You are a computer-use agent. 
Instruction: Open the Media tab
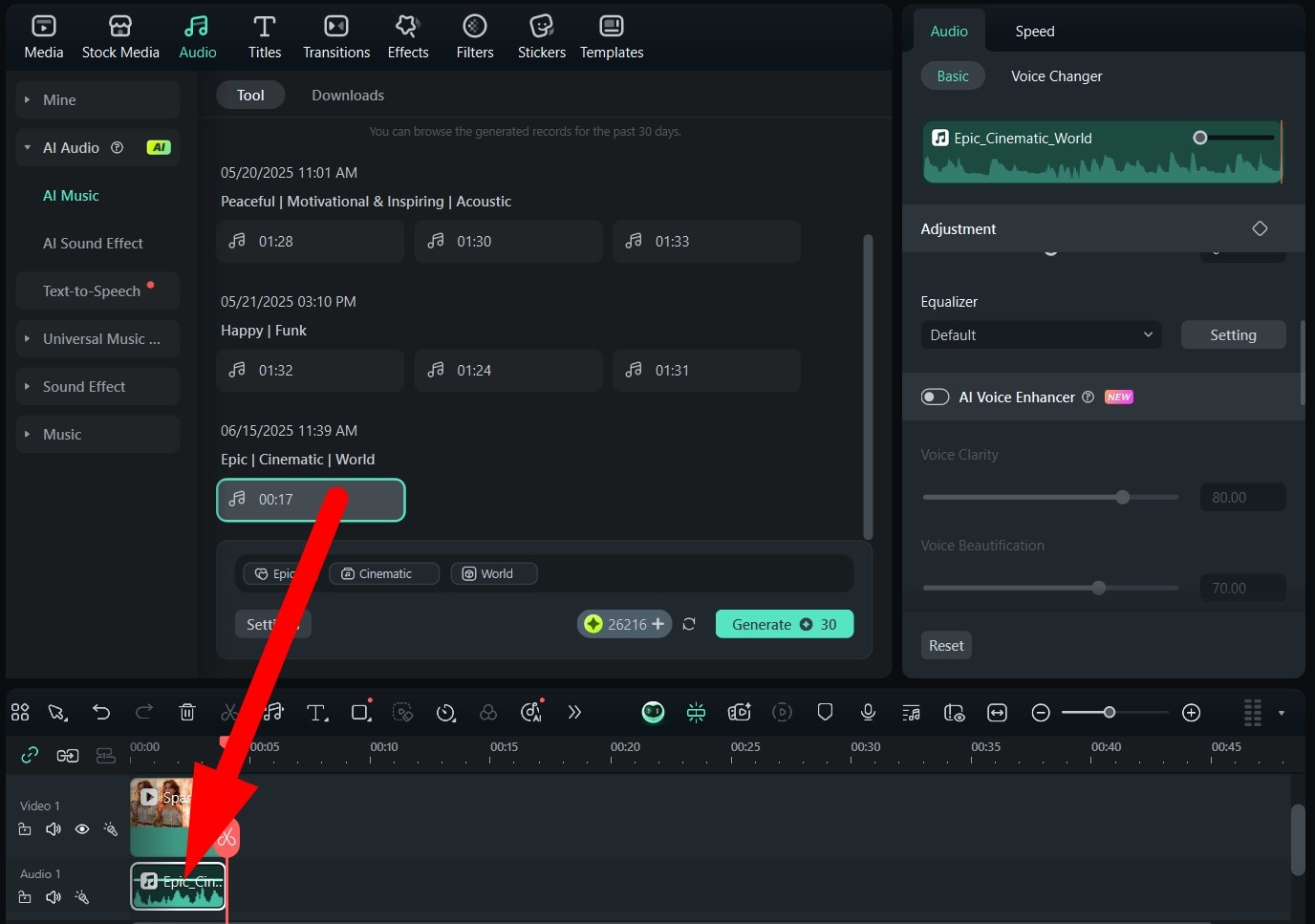click(x=44, y=37)
